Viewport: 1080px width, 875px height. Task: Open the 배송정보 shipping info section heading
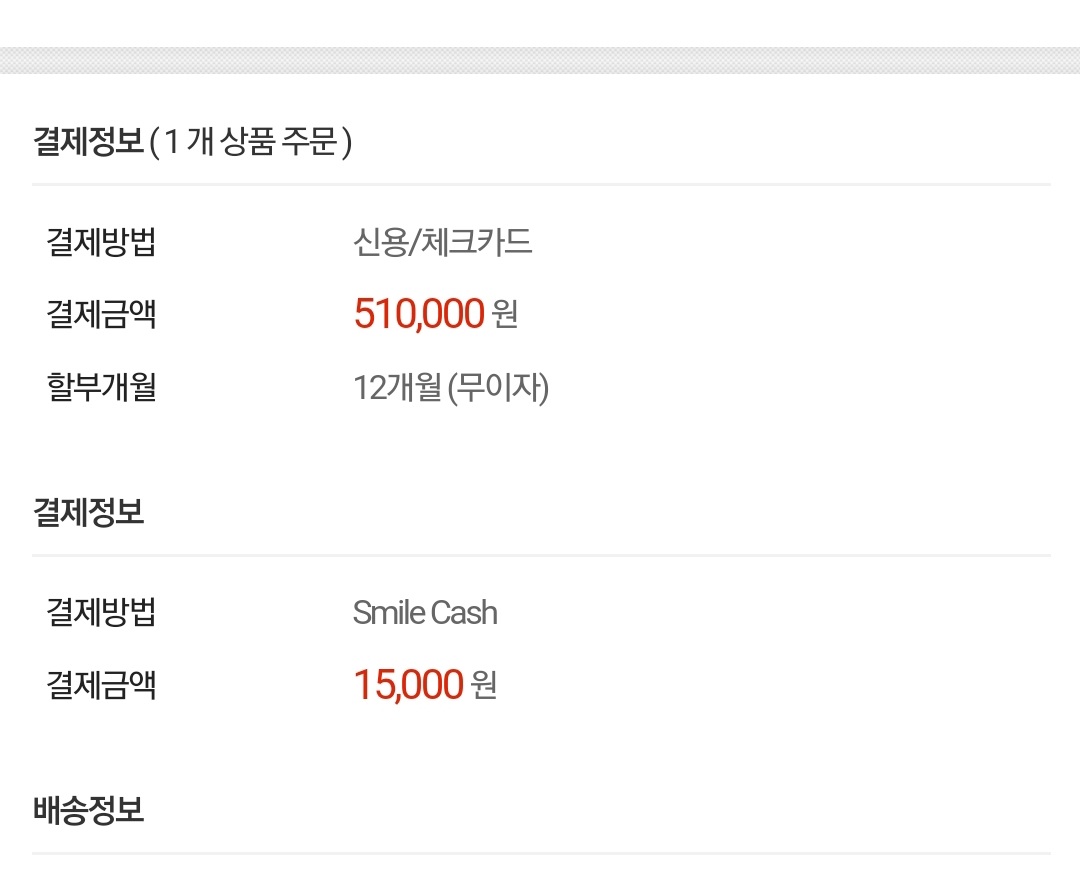[88, 809]
